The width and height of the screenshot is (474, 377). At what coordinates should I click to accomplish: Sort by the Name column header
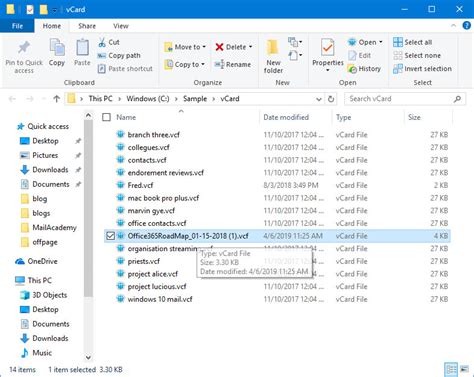126,117
